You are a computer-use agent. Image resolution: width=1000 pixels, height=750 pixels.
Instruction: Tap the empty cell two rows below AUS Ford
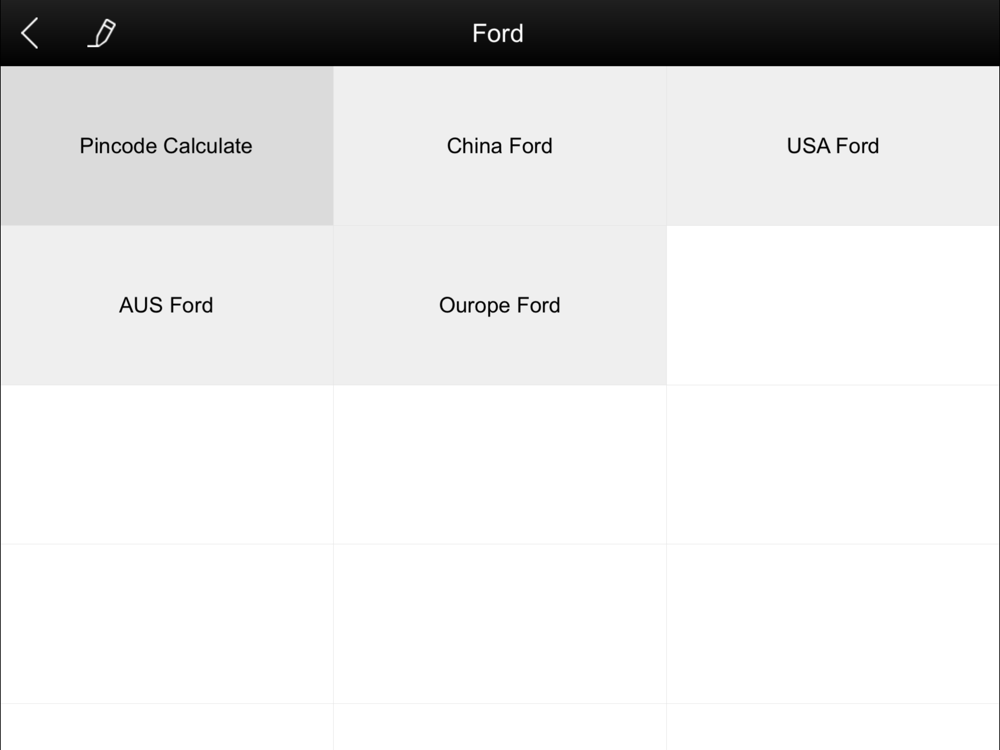click(166, 624)
